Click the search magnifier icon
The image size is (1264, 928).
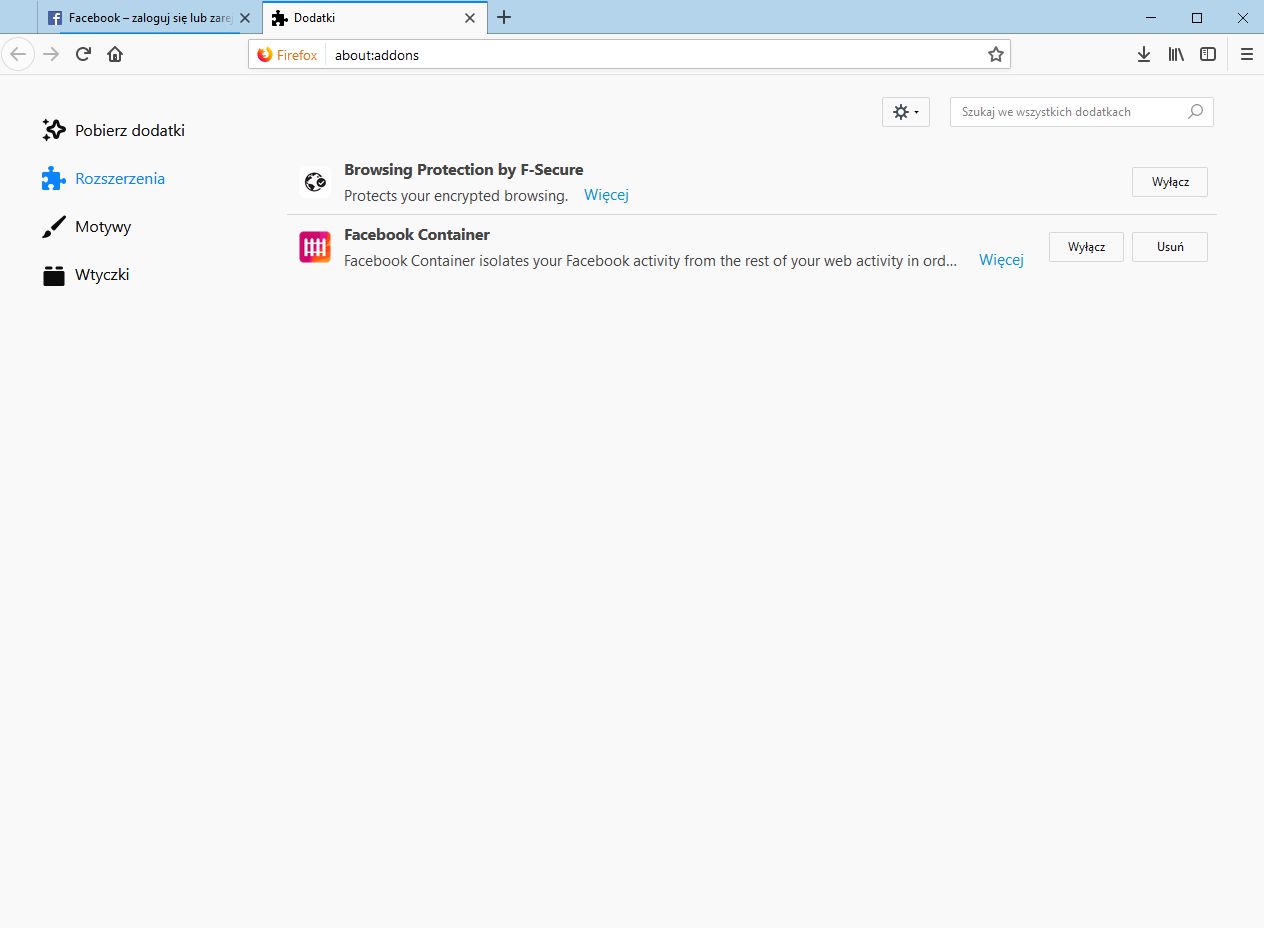tap(1195, 112)
